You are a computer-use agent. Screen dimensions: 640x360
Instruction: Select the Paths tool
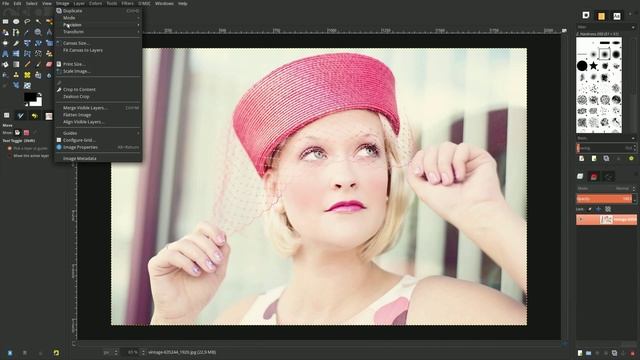16,32
